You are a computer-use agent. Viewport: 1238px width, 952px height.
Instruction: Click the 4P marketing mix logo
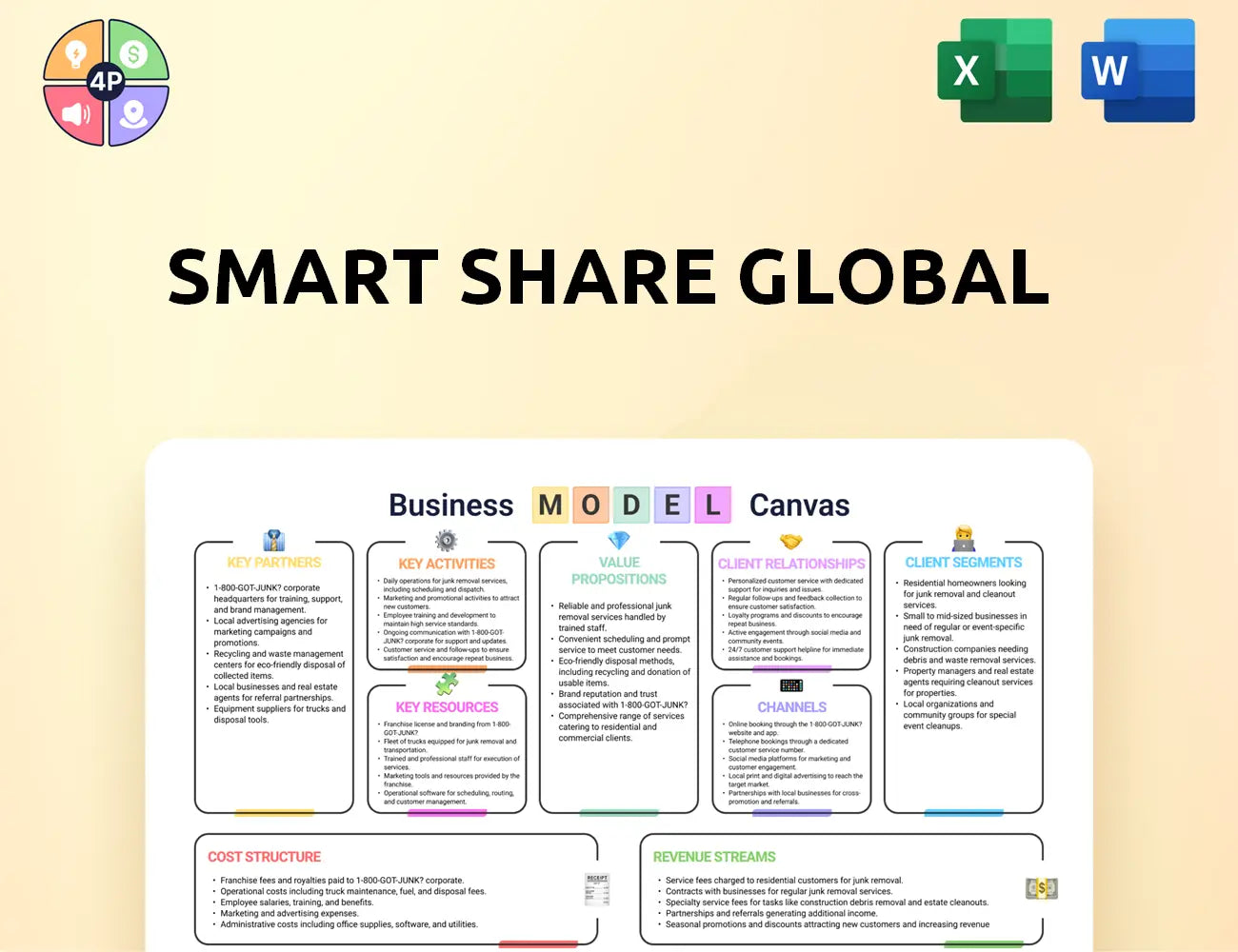(x=106, y=82)
